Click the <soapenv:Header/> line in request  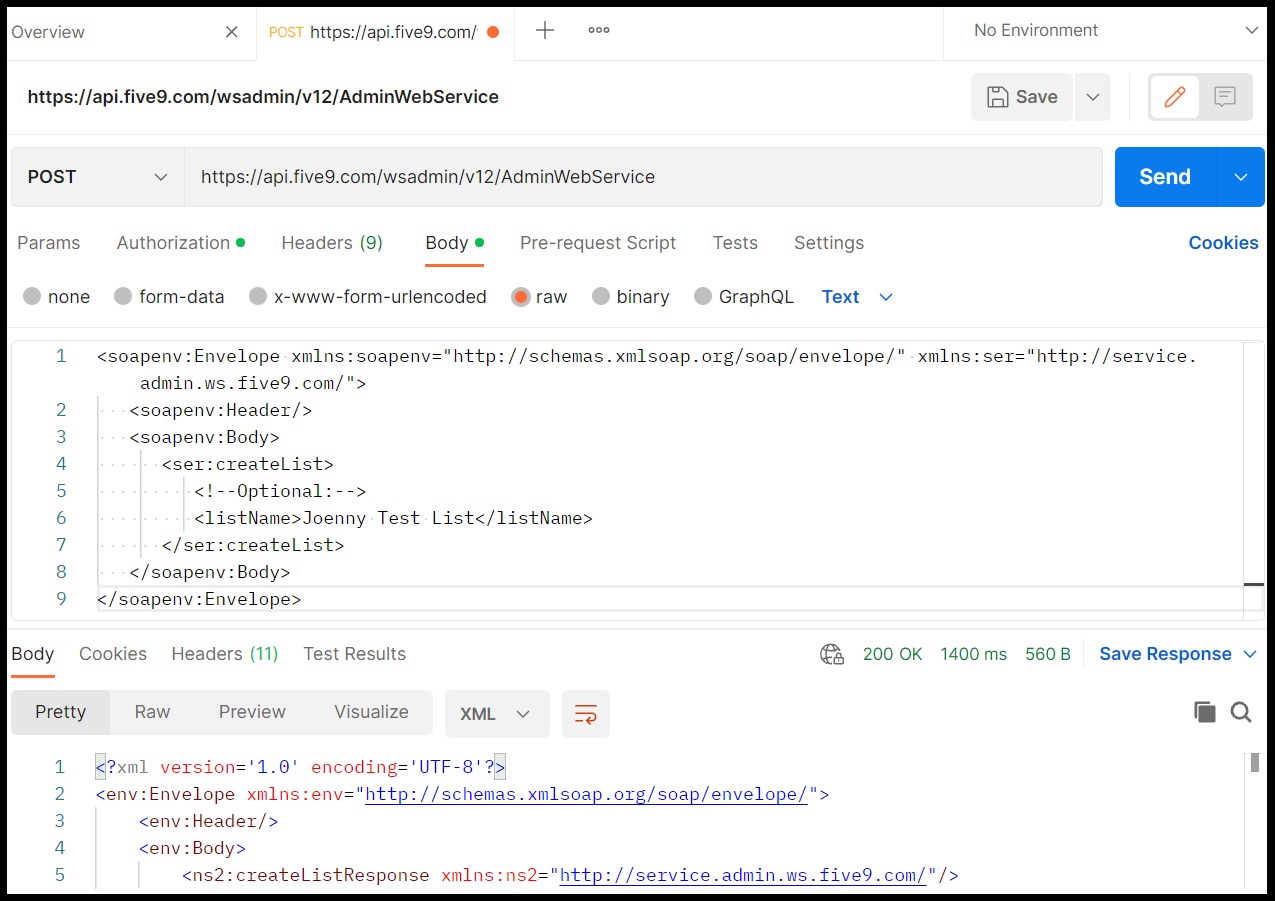[221, 410]
